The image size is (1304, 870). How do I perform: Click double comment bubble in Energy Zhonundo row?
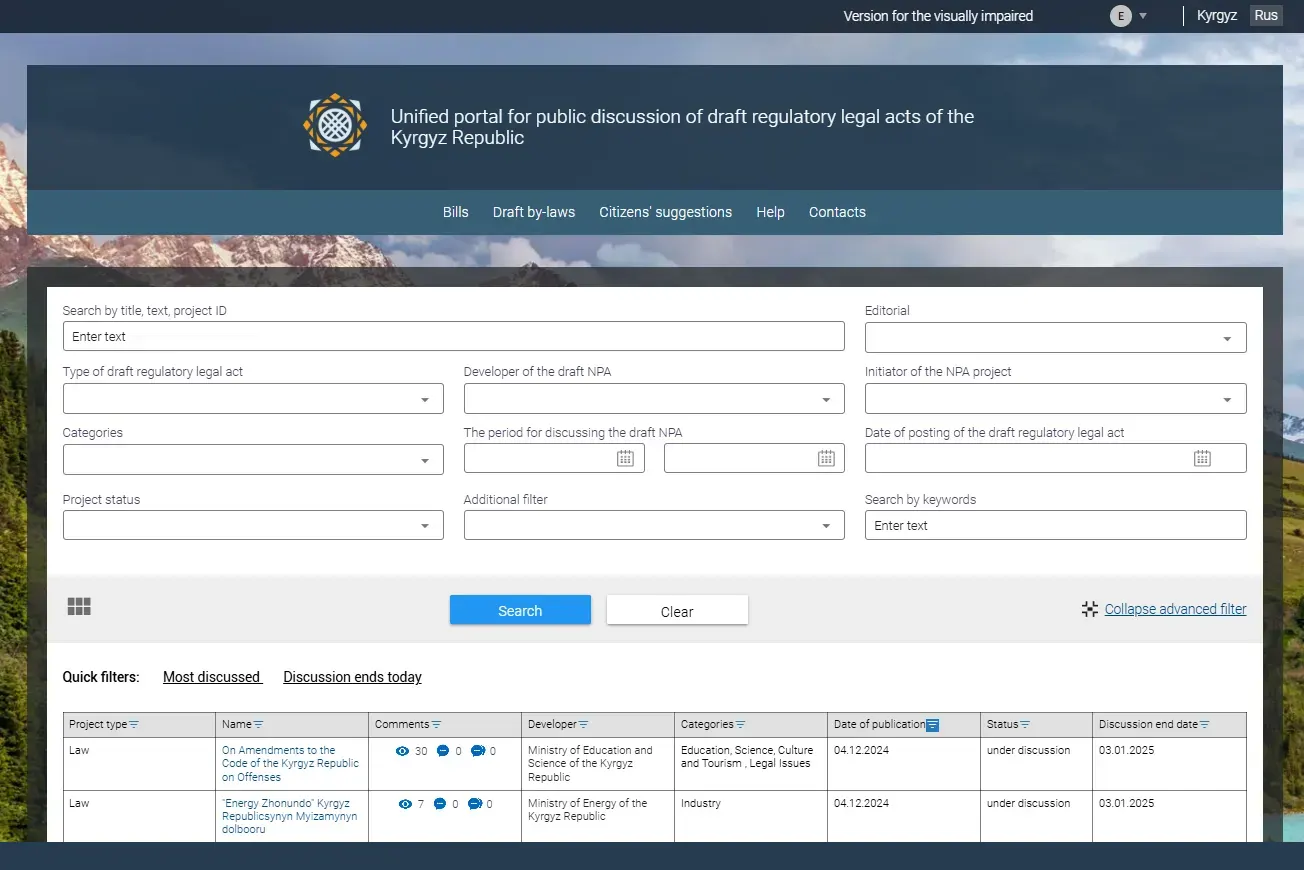point(475,804)
